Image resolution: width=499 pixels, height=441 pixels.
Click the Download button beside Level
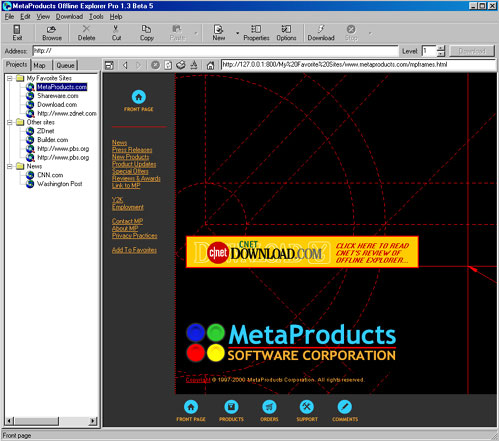[x=472, y=51]
